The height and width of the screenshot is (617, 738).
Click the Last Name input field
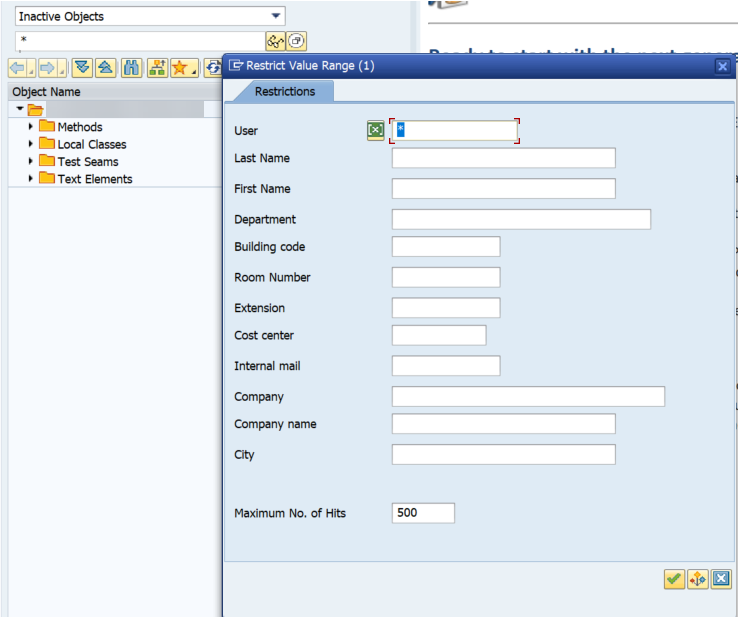504,158
